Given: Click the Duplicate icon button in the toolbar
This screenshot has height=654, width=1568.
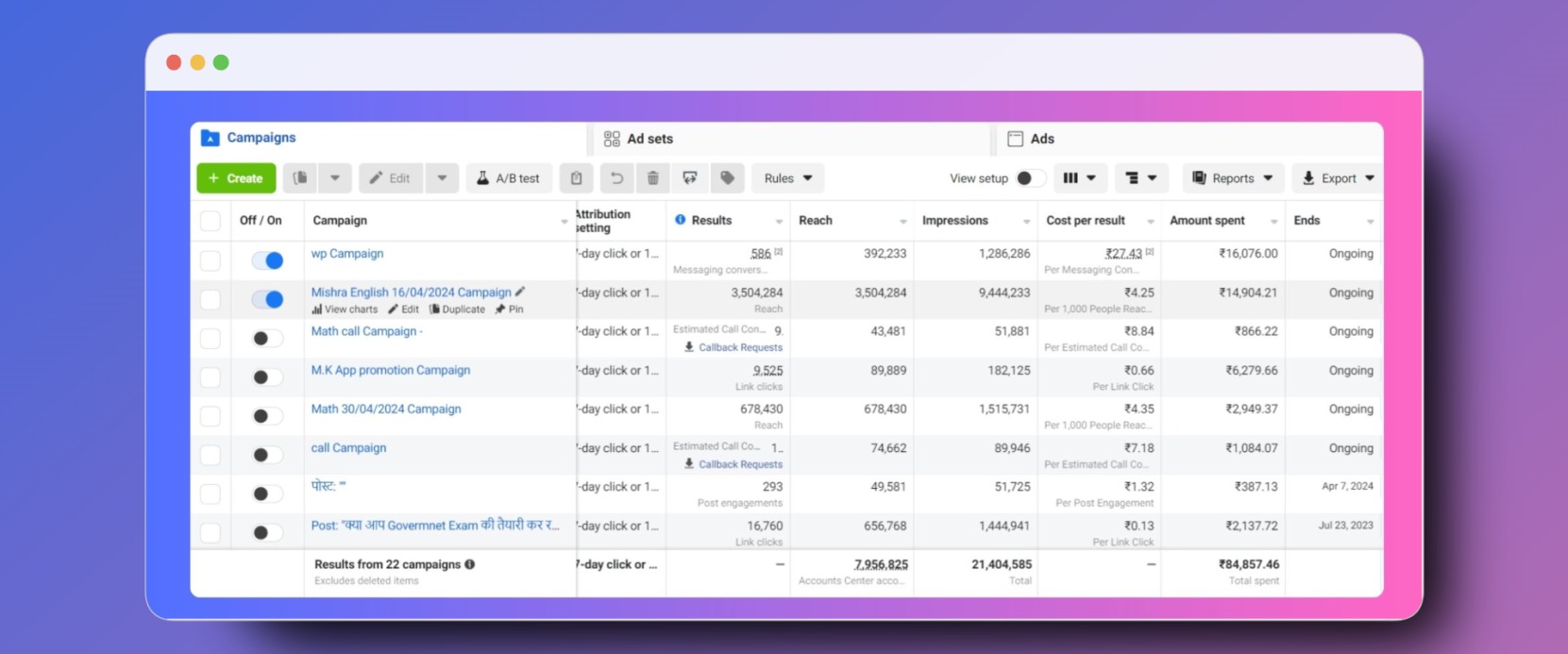Looking at the screenshot, I should [x=300, y=178].
